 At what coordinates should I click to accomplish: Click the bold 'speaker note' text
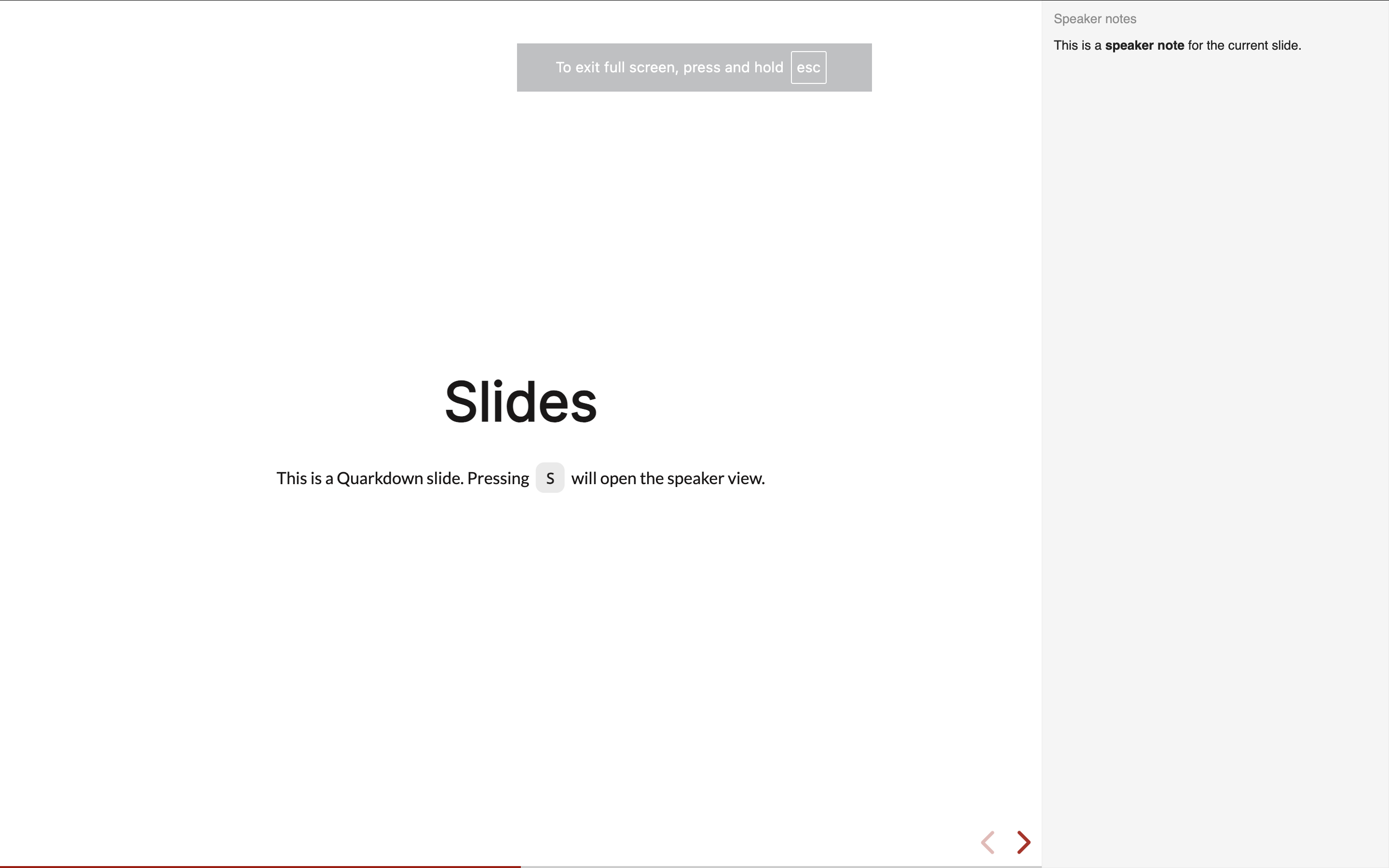[1144, 45]
